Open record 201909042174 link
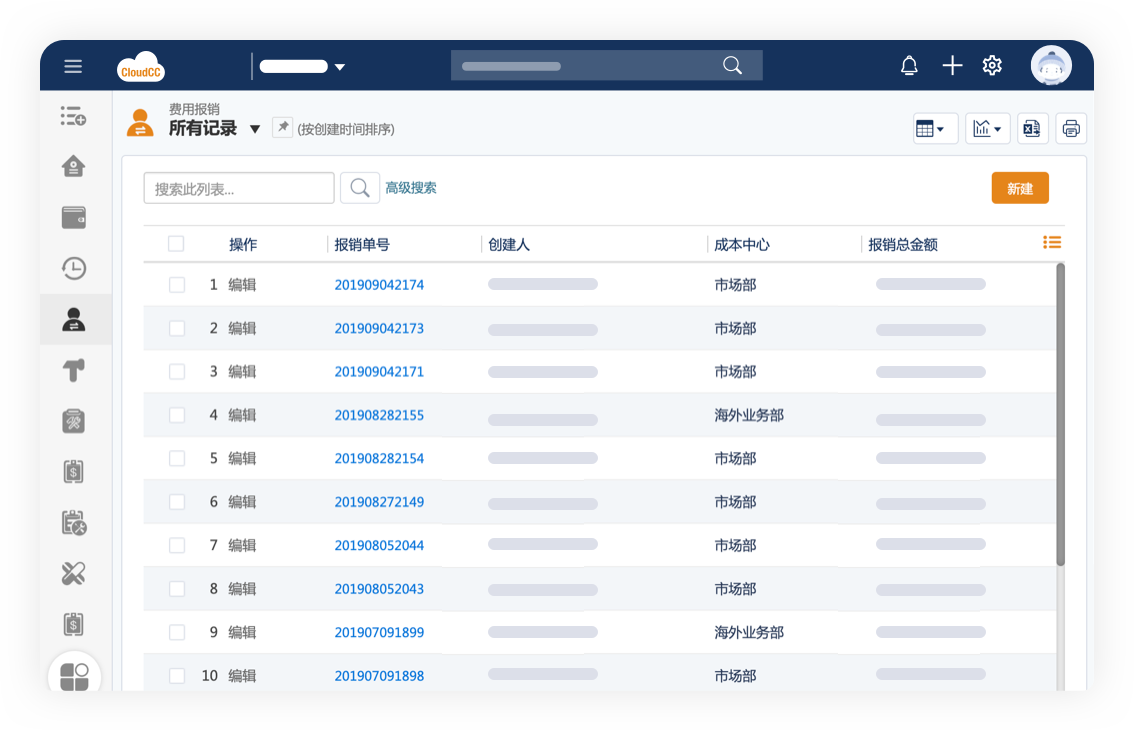The height and width of the screenshot is (730, 1134). (x=379, y=285)
